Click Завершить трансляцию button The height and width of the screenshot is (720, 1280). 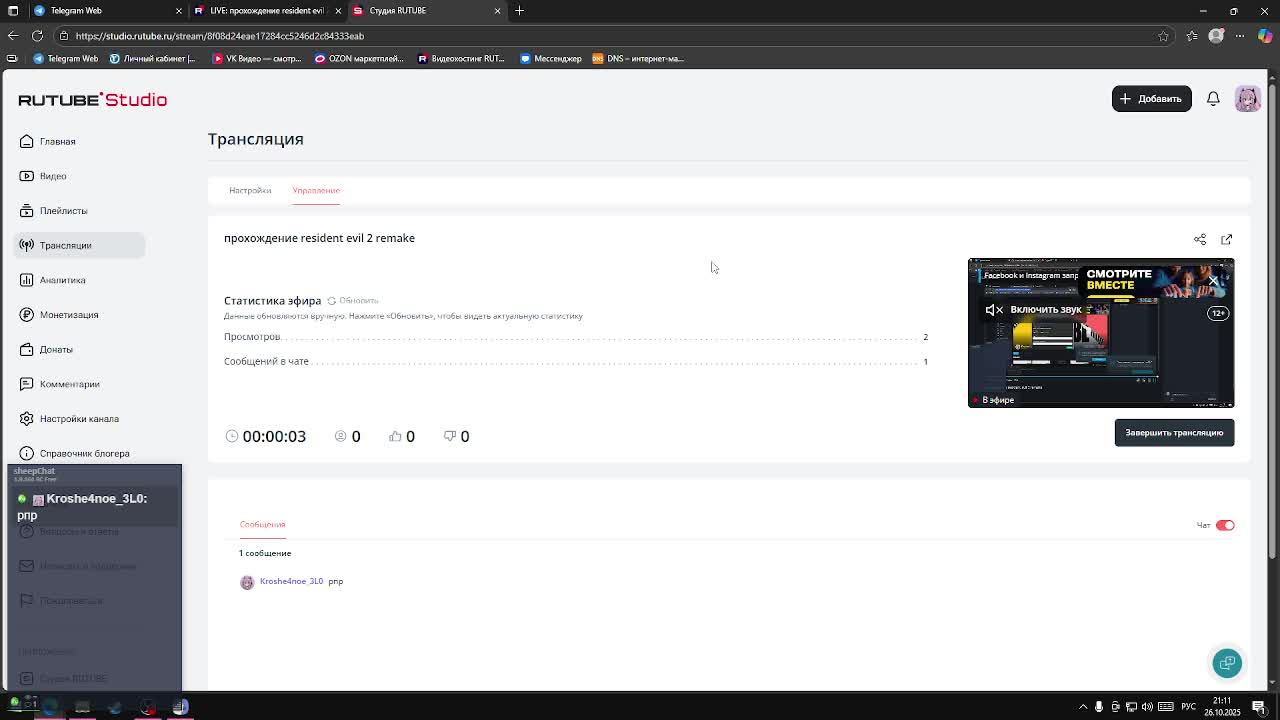coord(1174,433)
